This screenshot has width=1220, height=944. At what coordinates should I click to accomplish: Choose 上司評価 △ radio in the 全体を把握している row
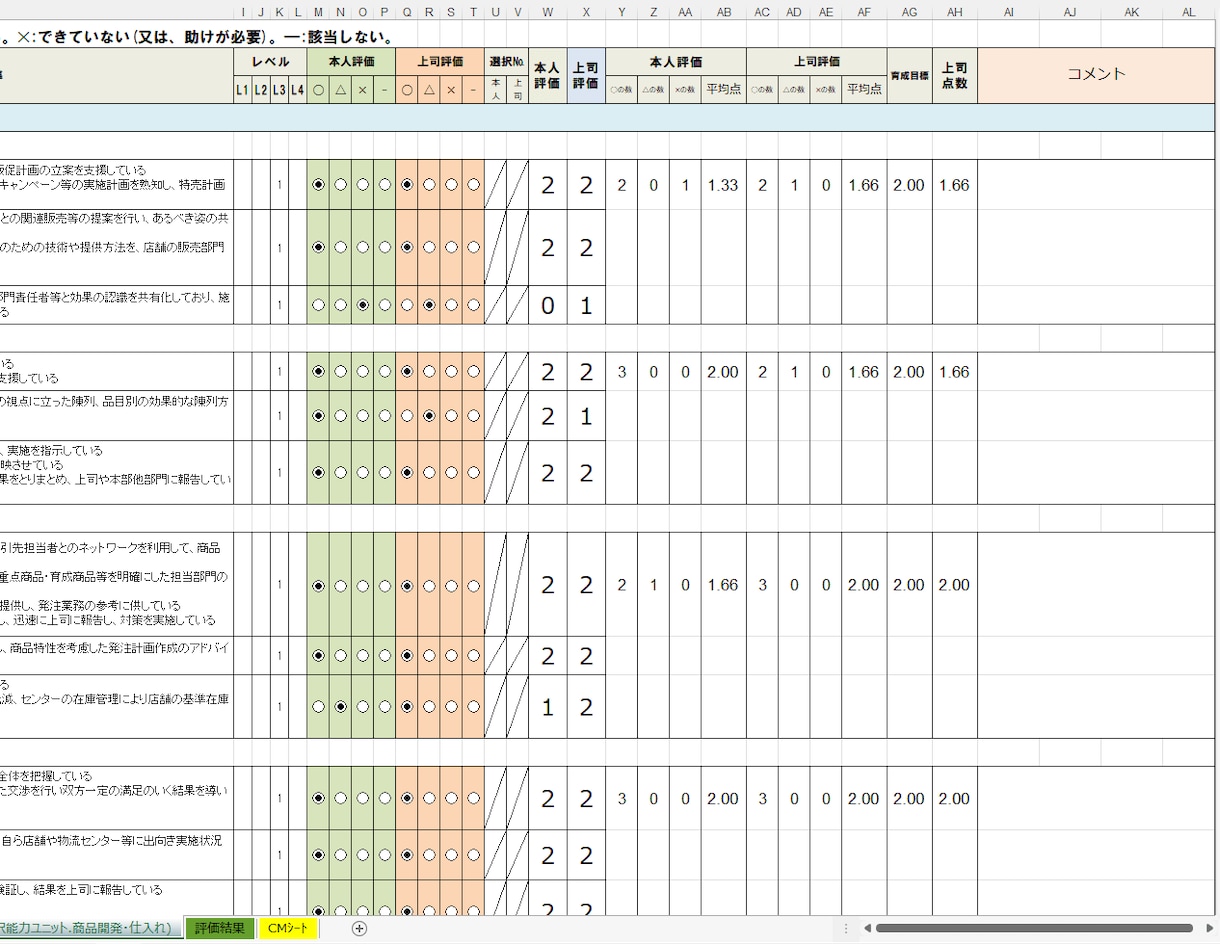point(429,799)
